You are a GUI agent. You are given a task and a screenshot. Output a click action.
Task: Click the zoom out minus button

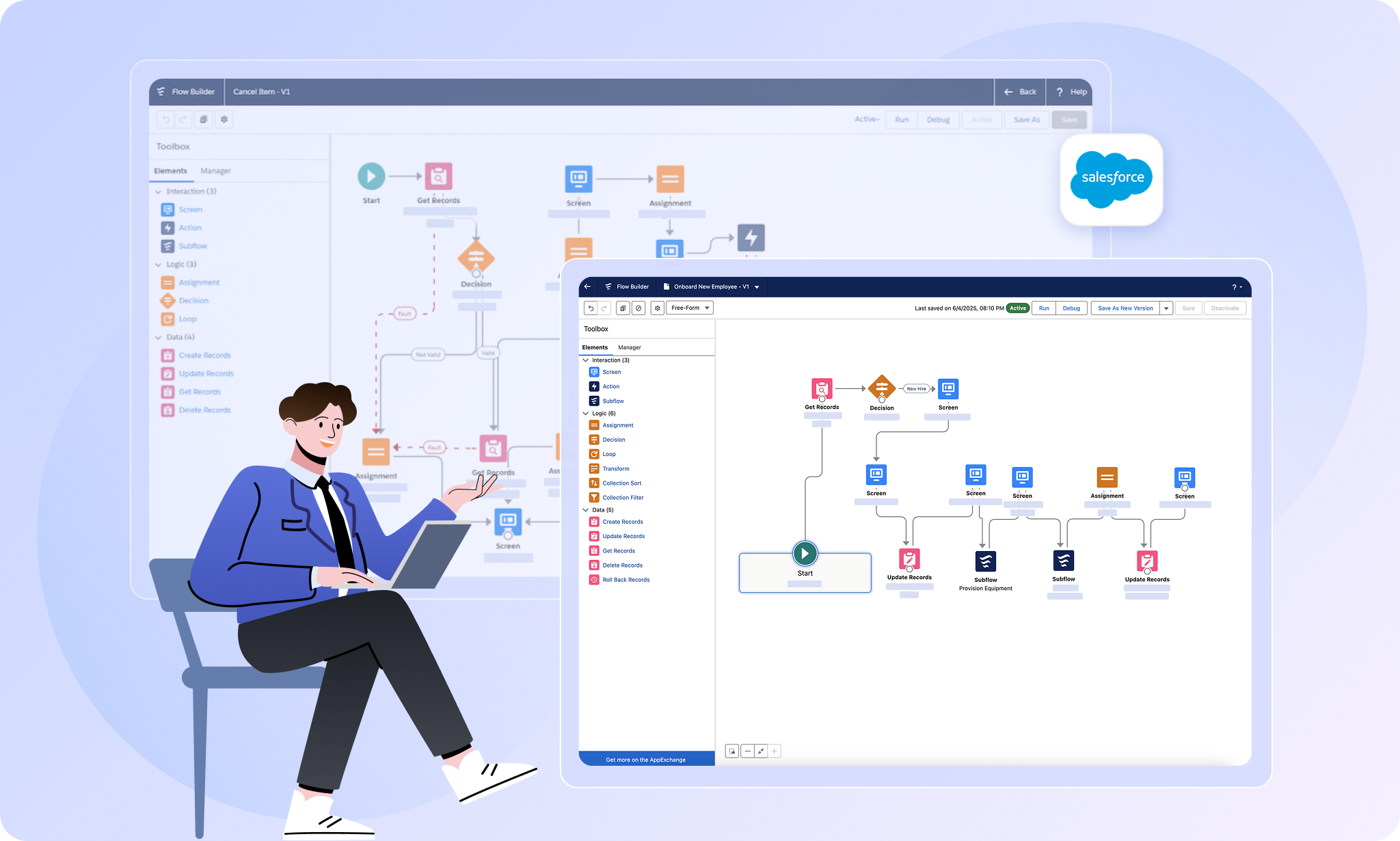(747, 751)
